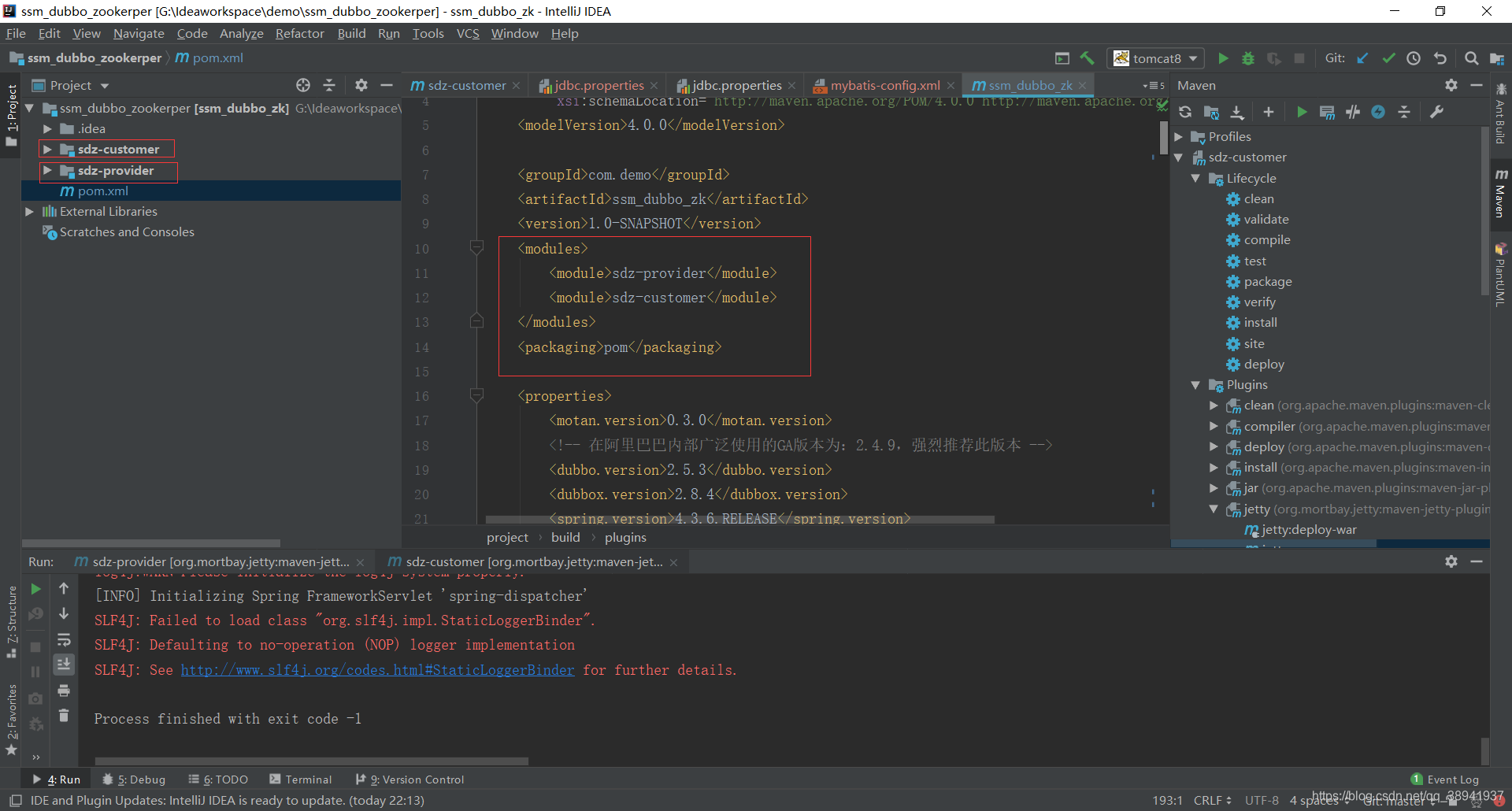Click UTF-8 encoding in status bar
This screenshot has width=1512, height=811.
[x=1262, y=800]
